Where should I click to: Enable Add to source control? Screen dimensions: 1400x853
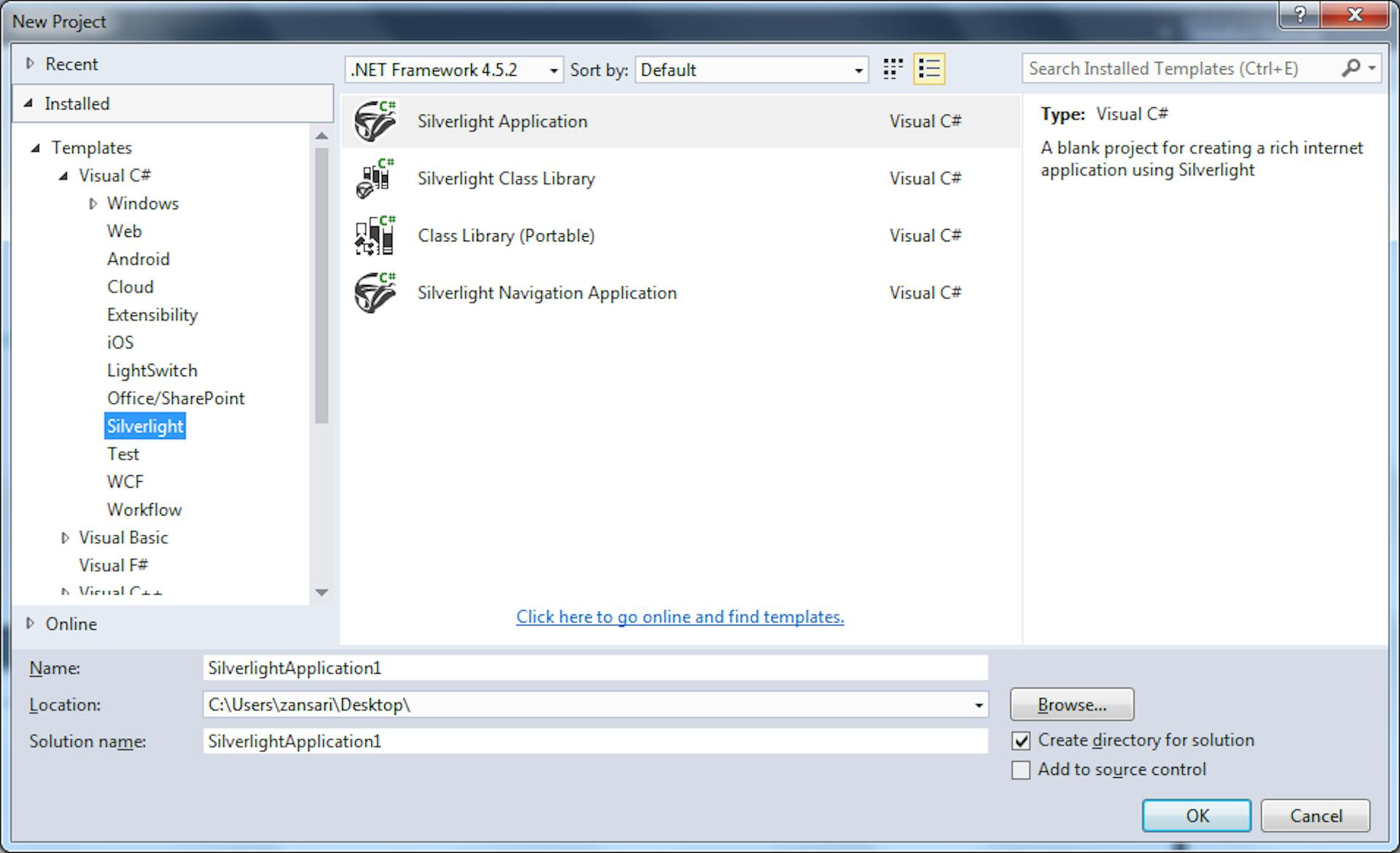pos(1021,770)
